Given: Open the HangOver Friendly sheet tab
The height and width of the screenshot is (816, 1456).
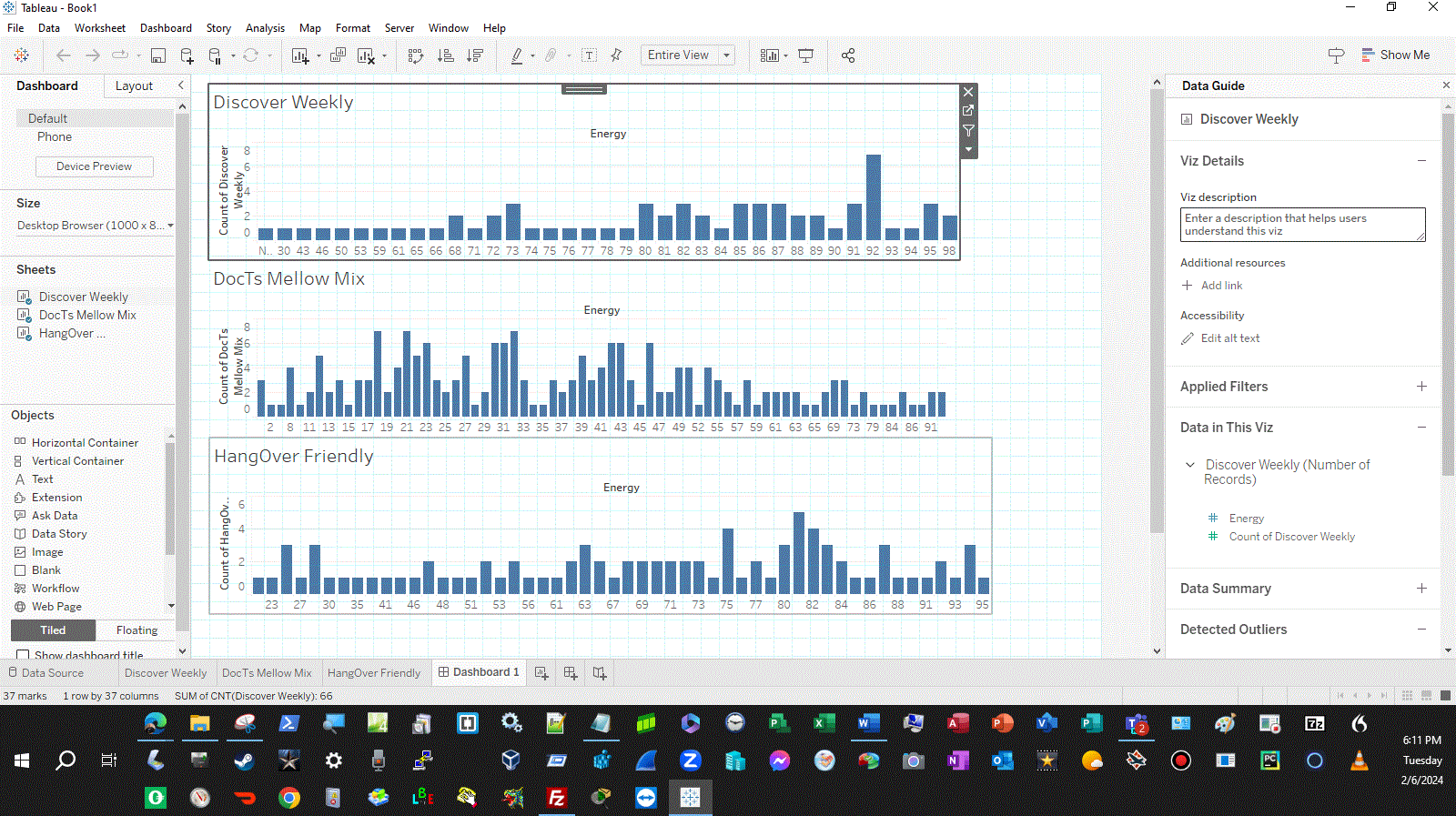Looking at the screenshot, I should coord(374,673).
